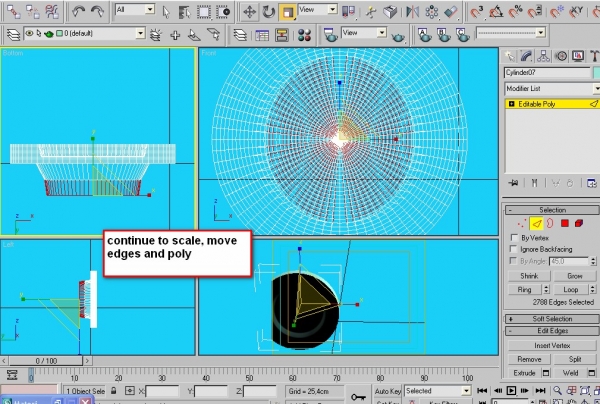Select the Bind to Space Warp tool

(x=52, y=12)
